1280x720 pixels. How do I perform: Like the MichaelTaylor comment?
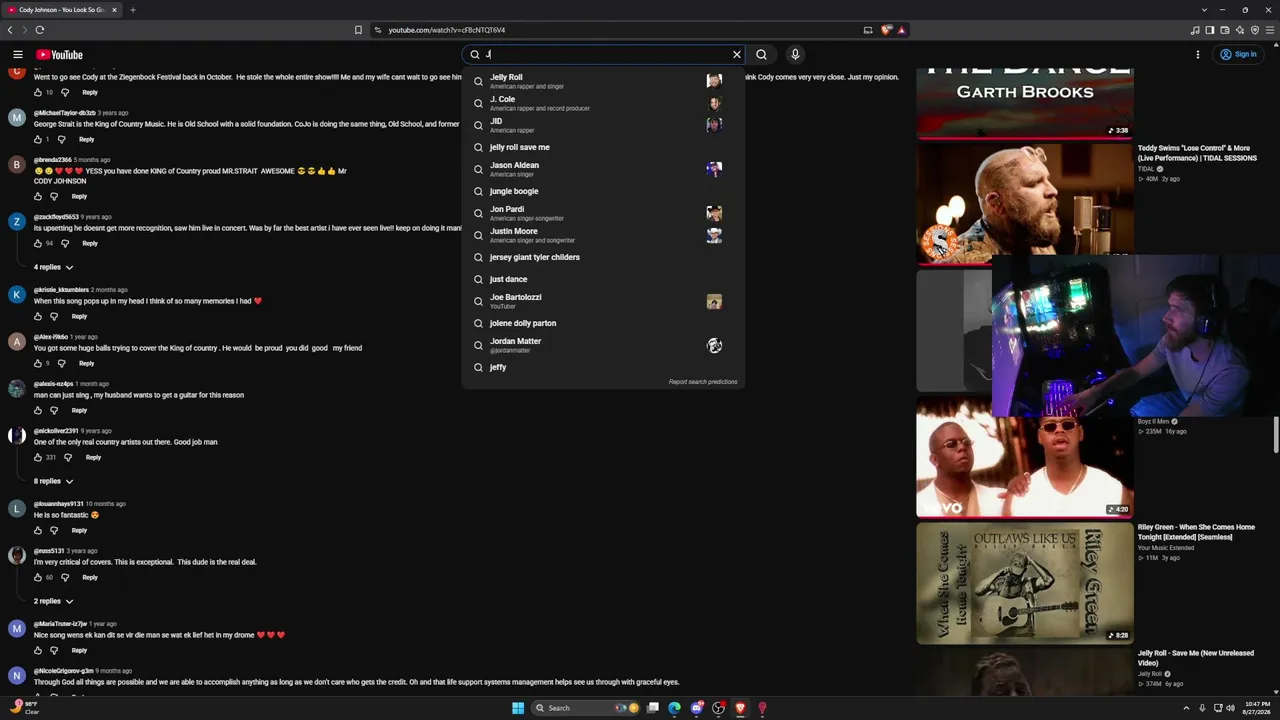coord(38,139)
